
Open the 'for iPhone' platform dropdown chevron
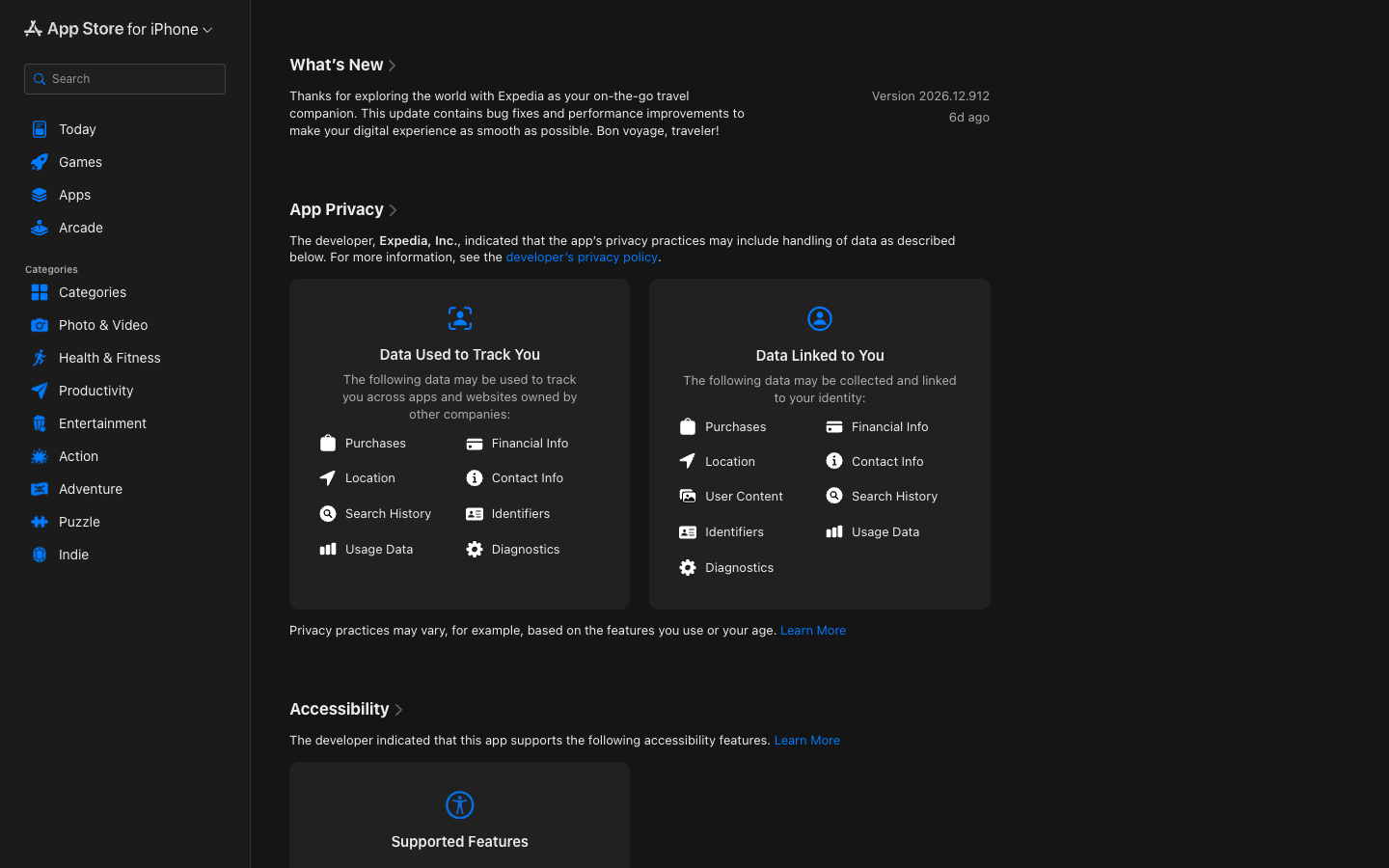click(207, 31)
